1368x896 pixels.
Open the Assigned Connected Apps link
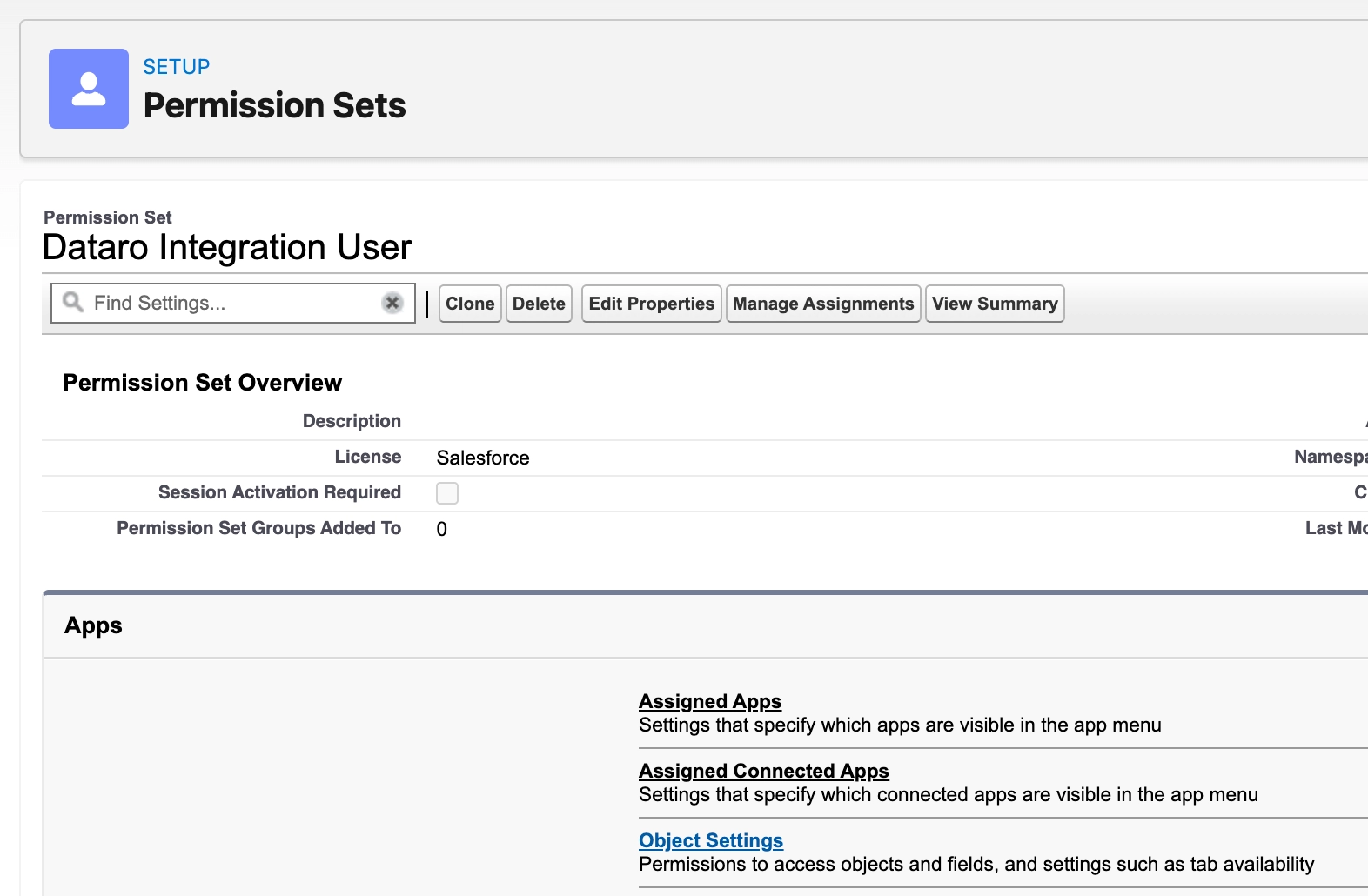[x=764, y=771]
